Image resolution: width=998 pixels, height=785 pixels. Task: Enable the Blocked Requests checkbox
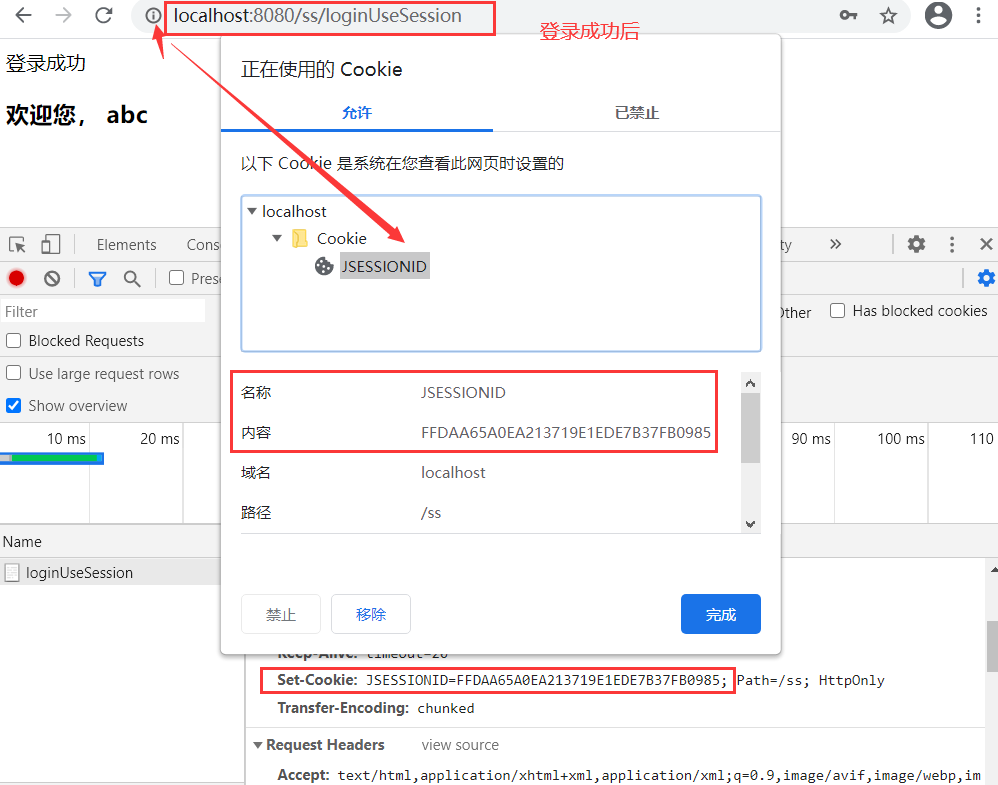[13, 341]
